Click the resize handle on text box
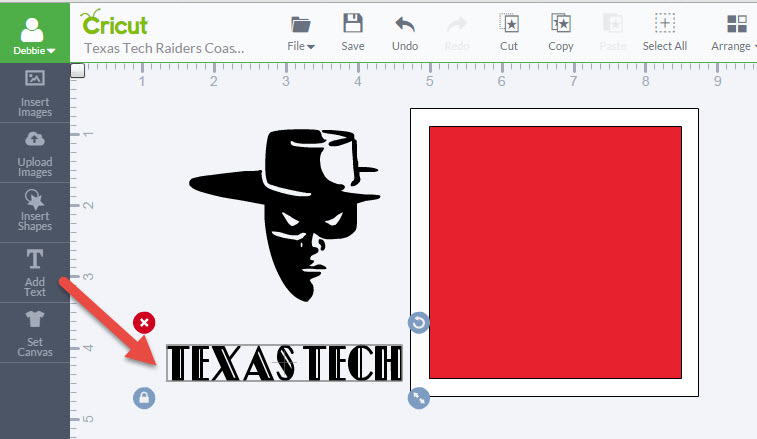Image resolution: width=757 pixels, height=439 pixels. (419, 398)
